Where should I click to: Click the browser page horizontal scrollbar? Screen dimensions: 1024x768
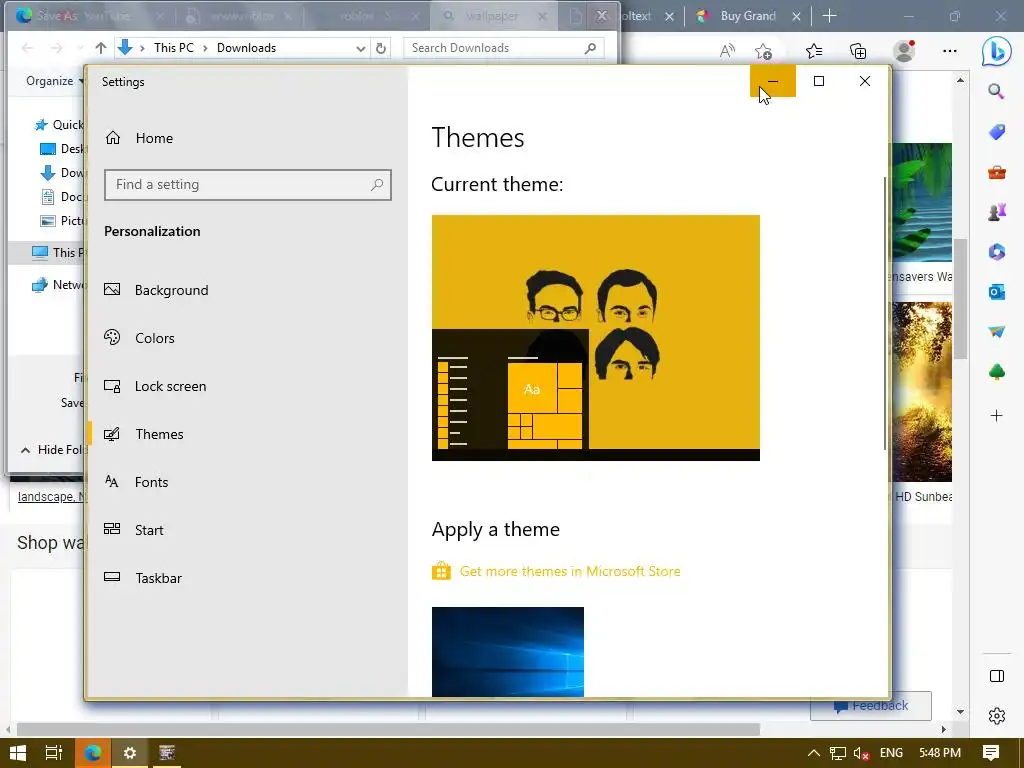pyautogui.click(x=389, y=729)
